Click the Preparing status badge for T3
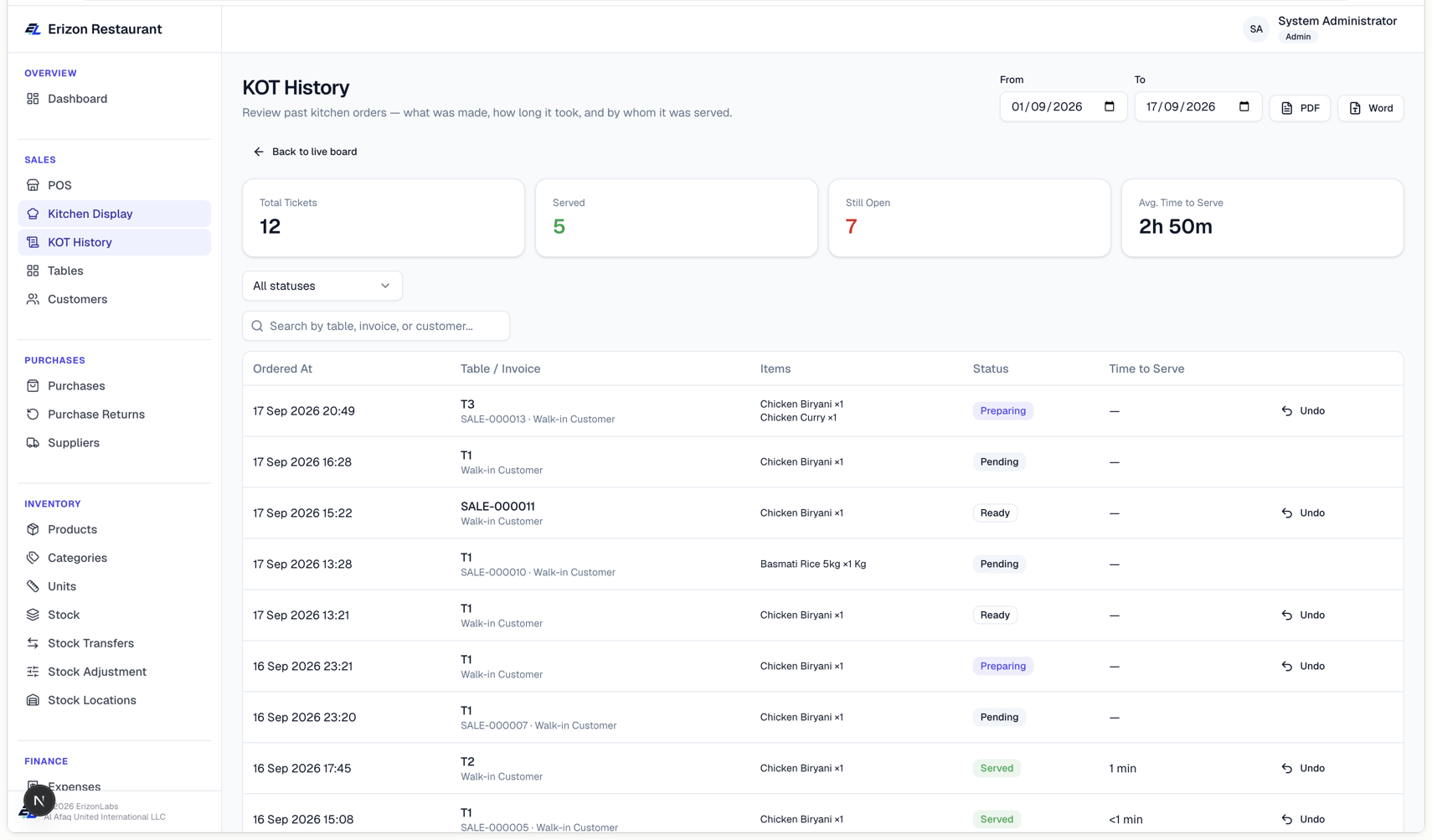1432x840 pixels. 1002,410
